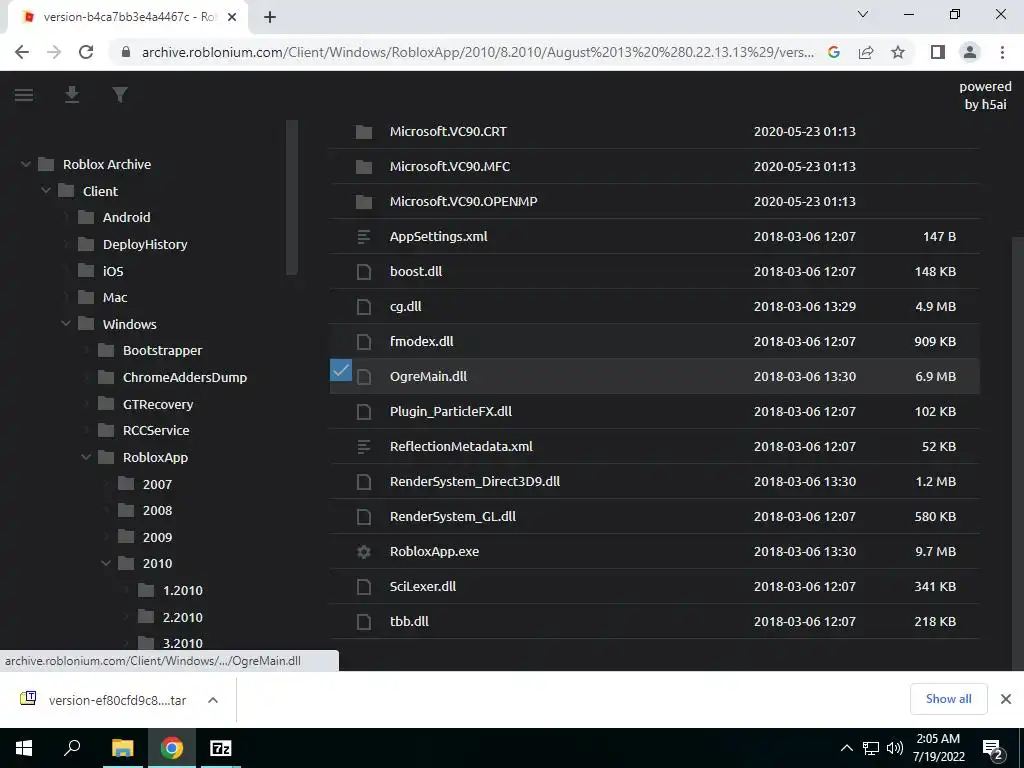The image size is (1024, 768).
Task: Click the Google search icon in address bar
Action: 834,52
